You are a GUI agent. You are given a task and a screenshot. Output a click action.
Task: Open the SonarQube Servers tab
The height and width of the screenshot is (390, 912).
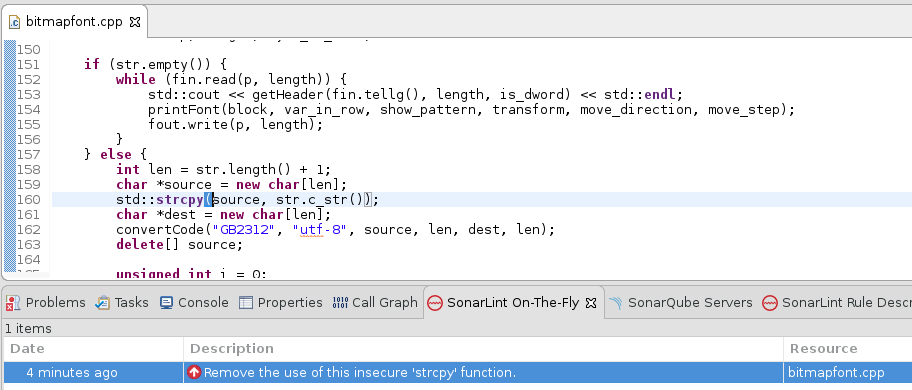(x=681, y=302)
